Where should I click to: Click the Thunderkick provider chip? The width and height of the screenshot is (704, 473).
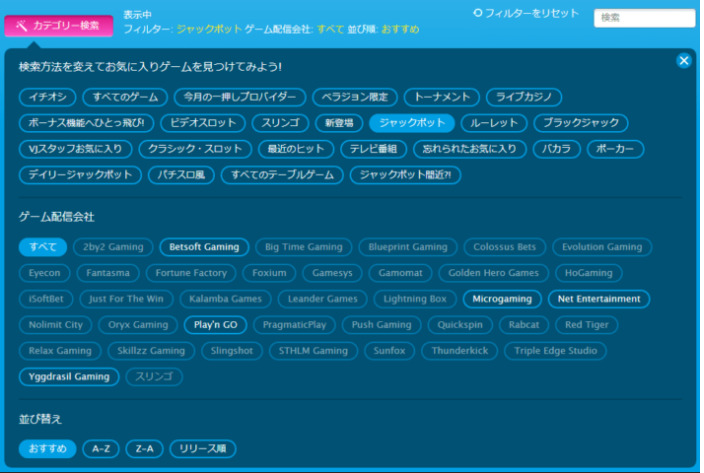(x=460, y=351)
